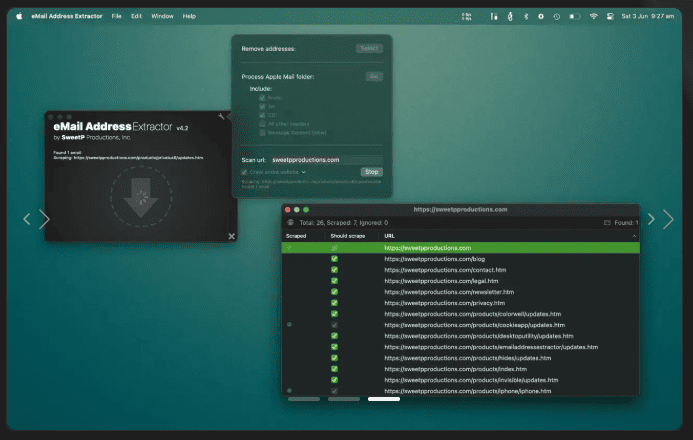Viewport: 693px width, 440px height.
Task: Open the File menu
Action: (117, 16)
